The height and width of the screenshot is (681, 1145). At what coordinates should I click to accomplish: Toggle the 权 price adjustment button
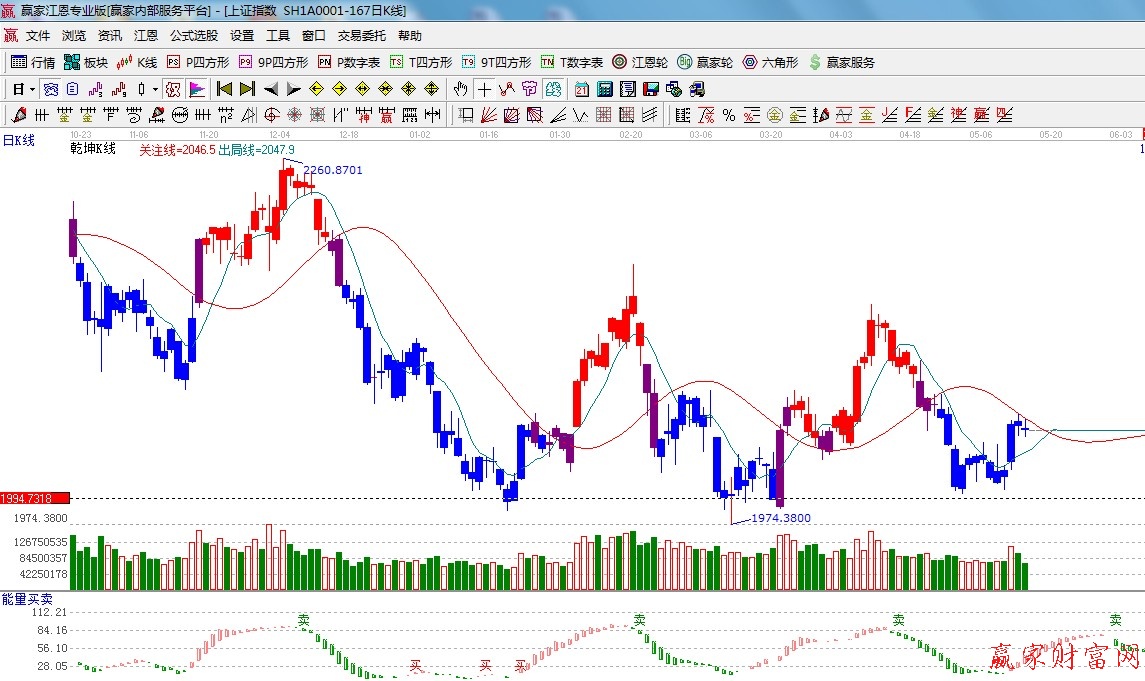(x=172, y=89)
